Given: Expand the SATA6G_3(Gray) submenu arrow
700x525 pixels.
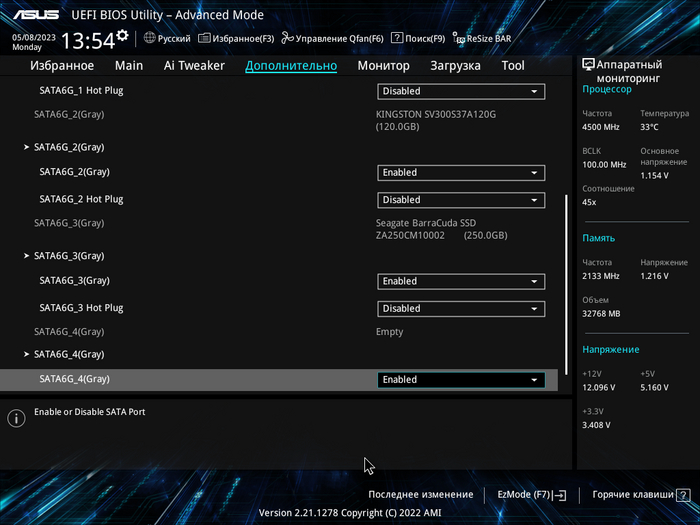Looking at the screenshot, I should (26, 256).
